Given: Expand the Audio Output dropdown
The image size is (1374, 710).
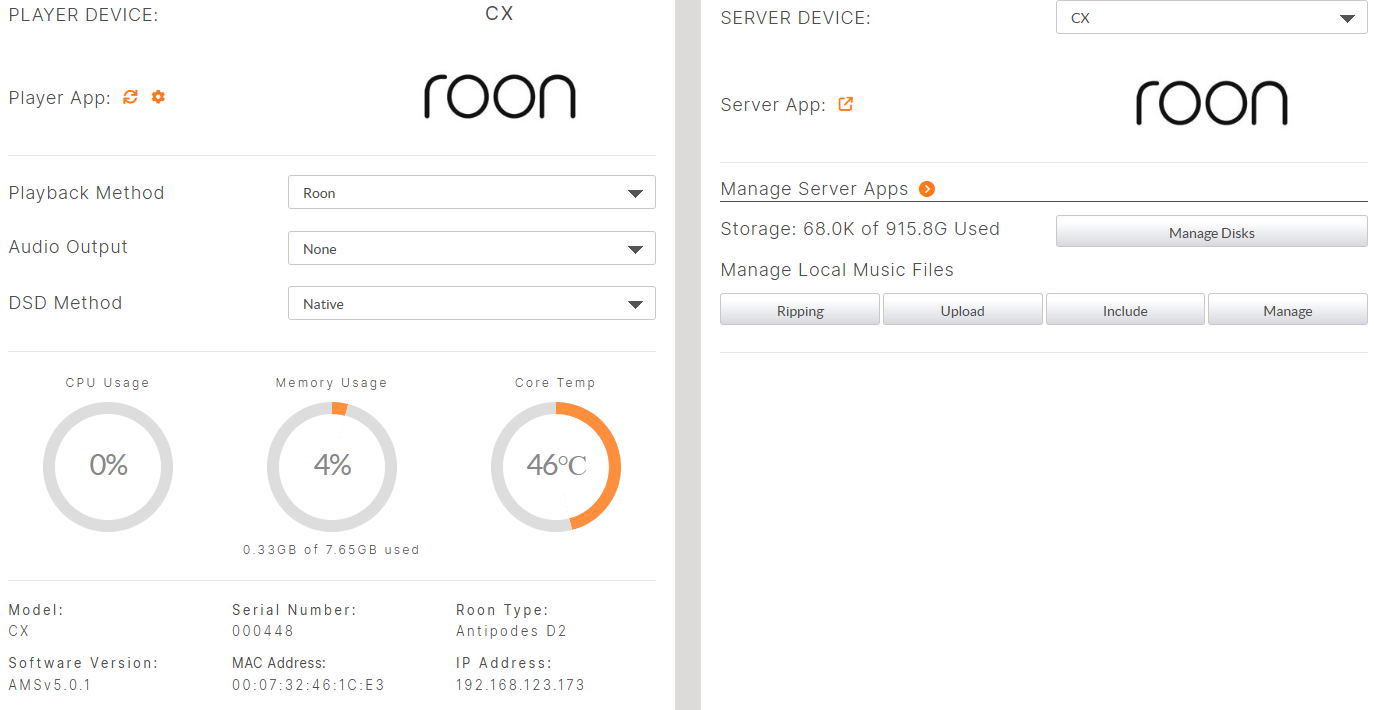Looking at the screenshot, I should [x=471, y=249].
